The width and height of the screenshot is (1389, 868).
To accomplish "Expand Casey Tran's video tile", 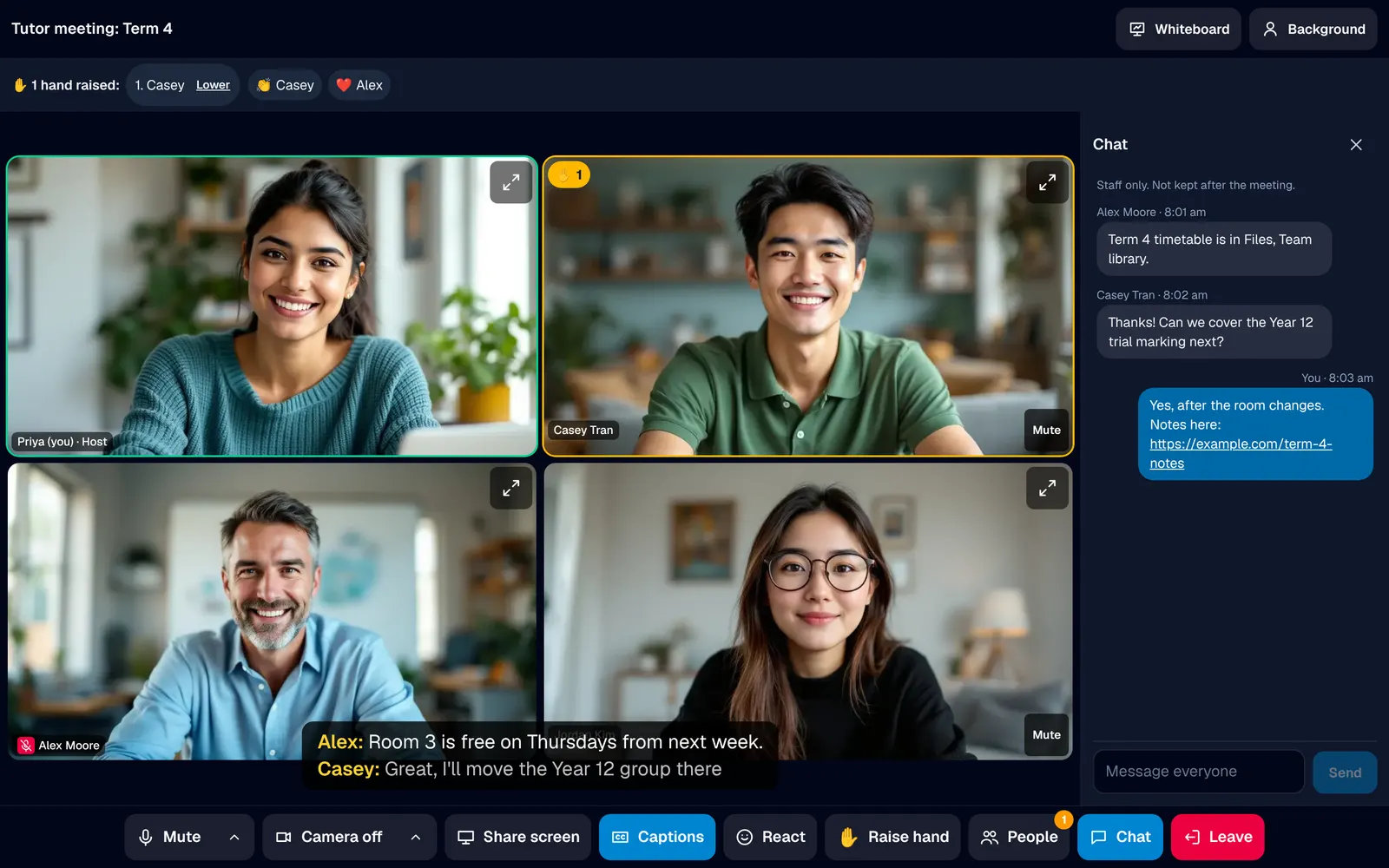I will [x=1047, y=182].
